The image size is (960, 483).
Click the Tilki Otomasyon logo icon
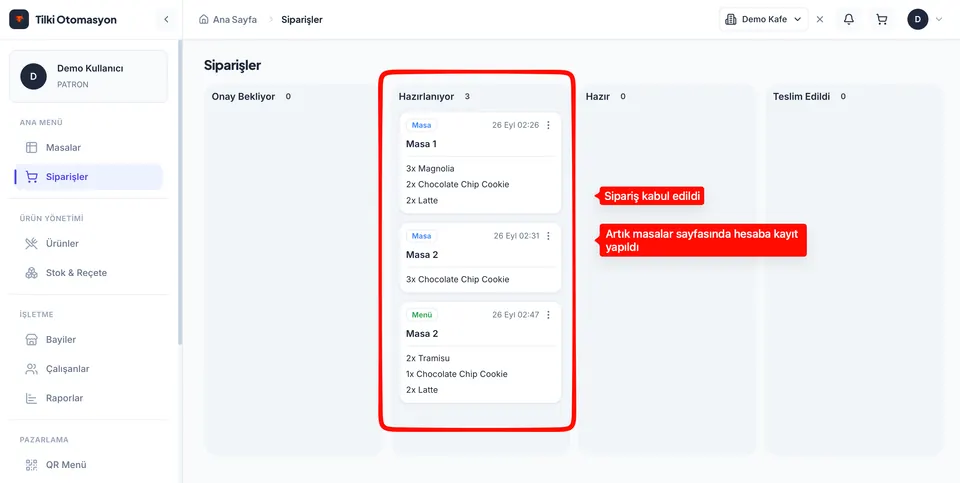click(x=19, y=20)
